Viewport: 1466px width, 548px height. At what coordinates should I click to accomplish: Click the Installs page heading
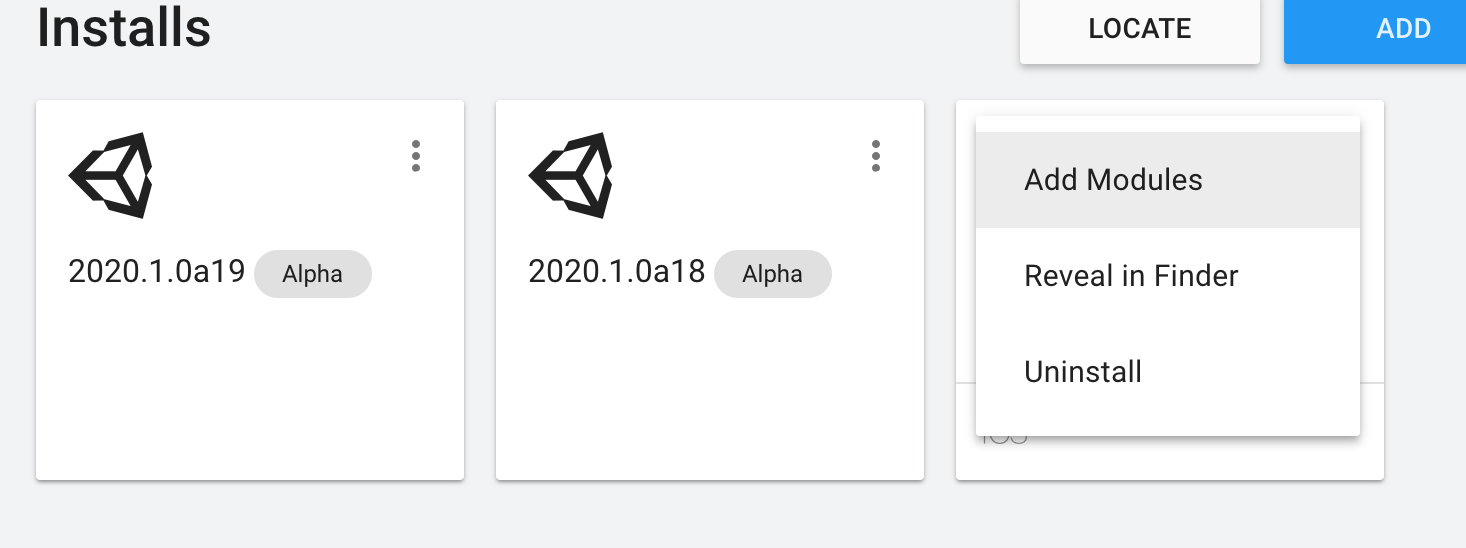[x=124, y=28]
